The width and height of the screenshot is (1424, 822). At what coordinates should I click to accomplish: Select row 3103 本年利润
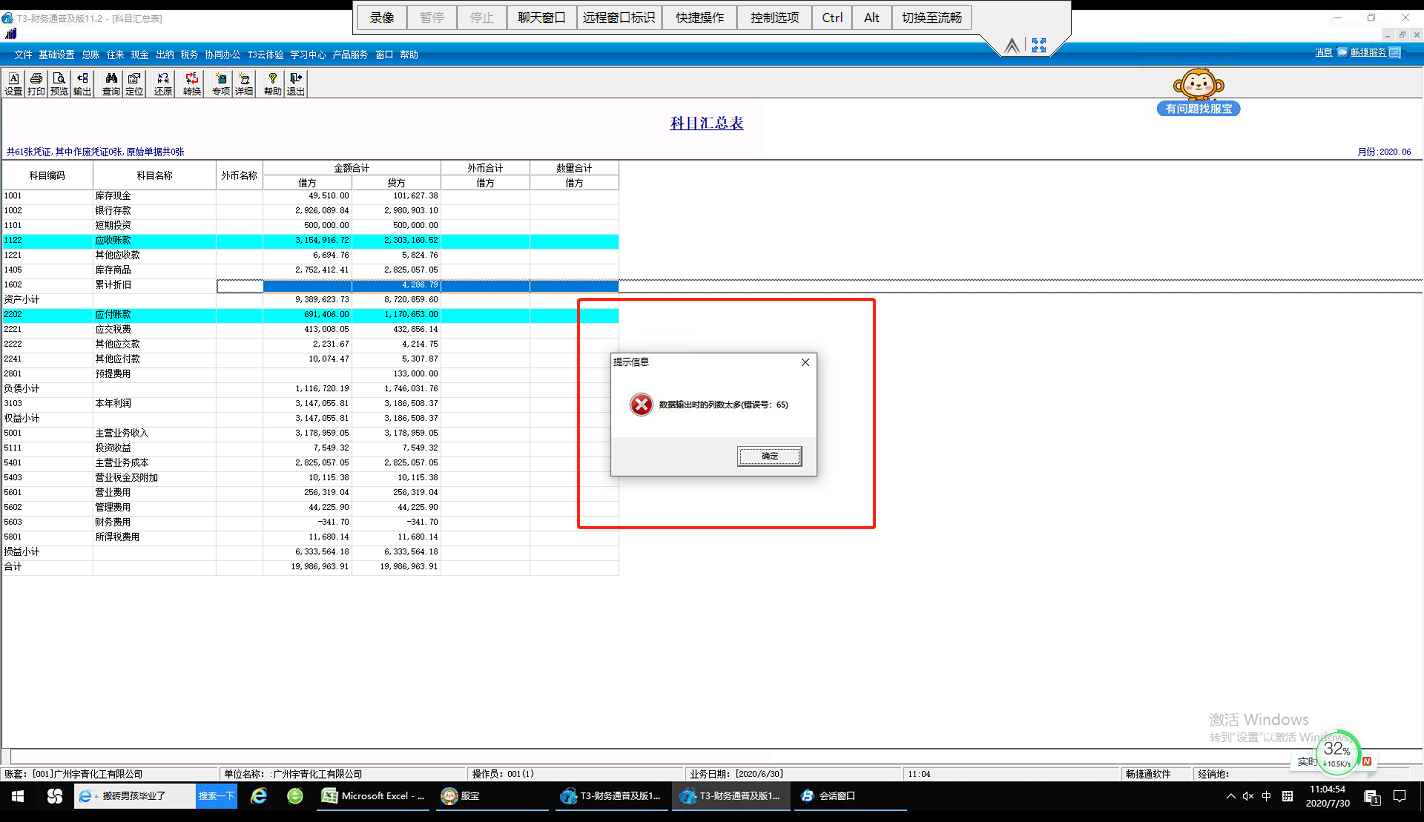(310, 403)
